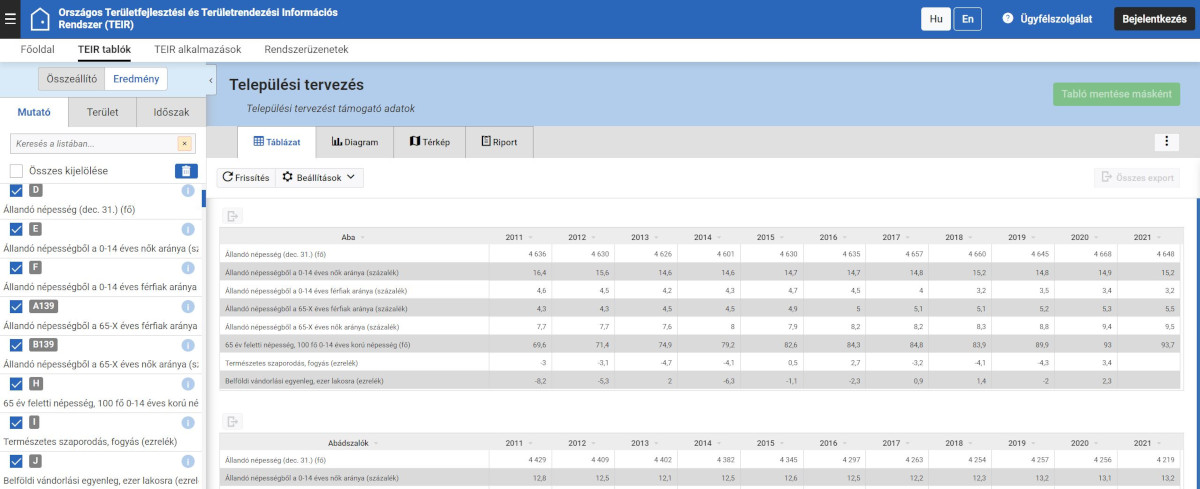1200x489 pixels.
Task: Show info for indicator D
Action: tap(187, 191)
